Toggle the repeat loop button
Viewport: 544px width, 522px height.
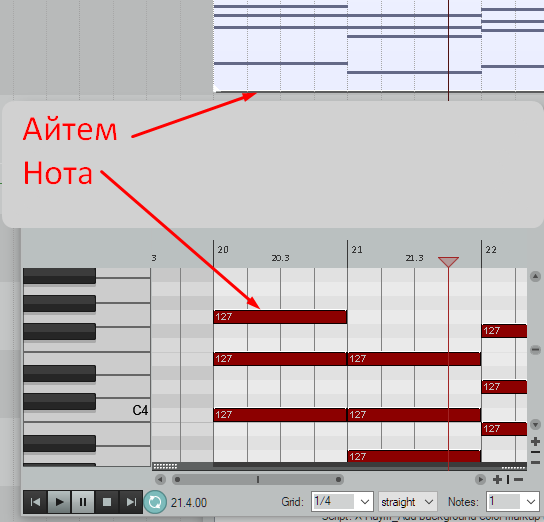(155, 502)
